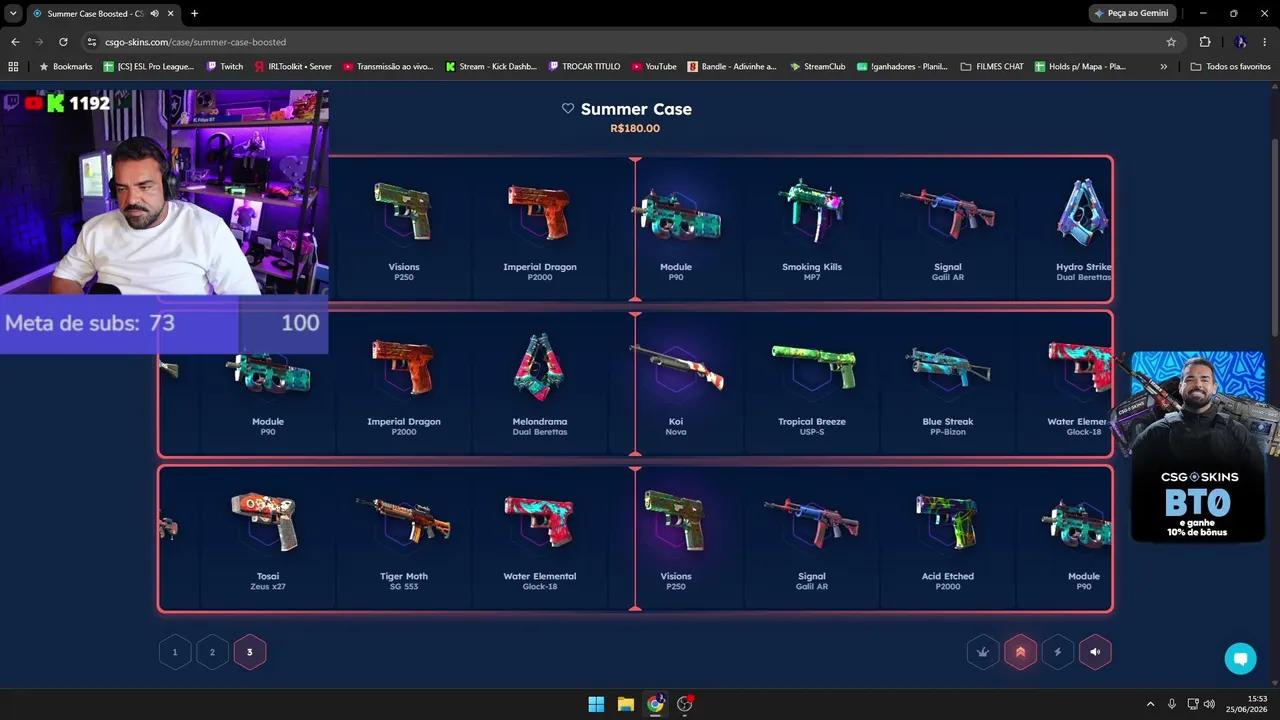The height and width of the screenshot is (720, 1280).
Task: Click the Blue Streak PP-Bizon skin
Action: tap(948, 383)
